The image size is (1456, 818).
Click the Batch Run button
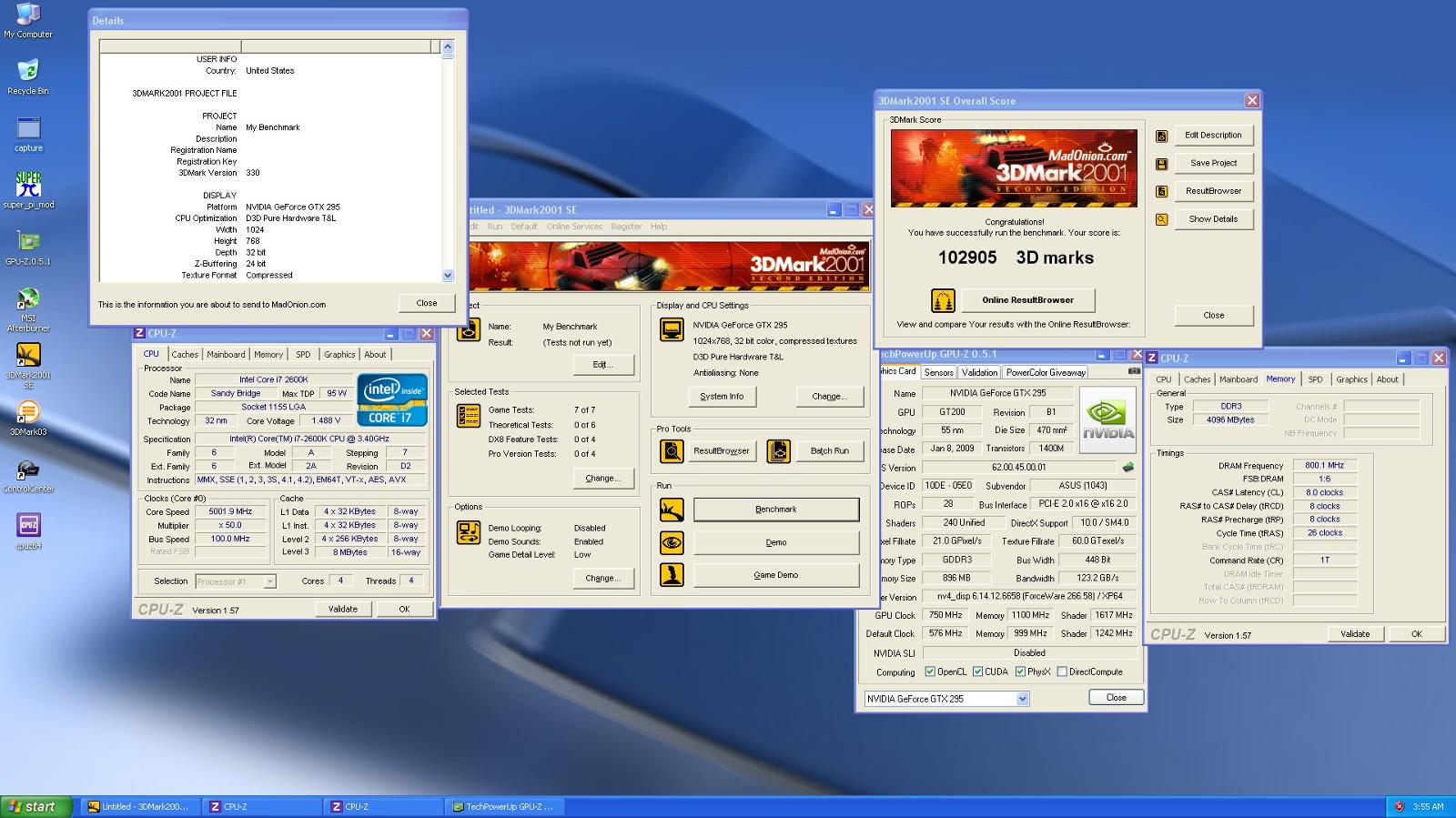(830, 451)
